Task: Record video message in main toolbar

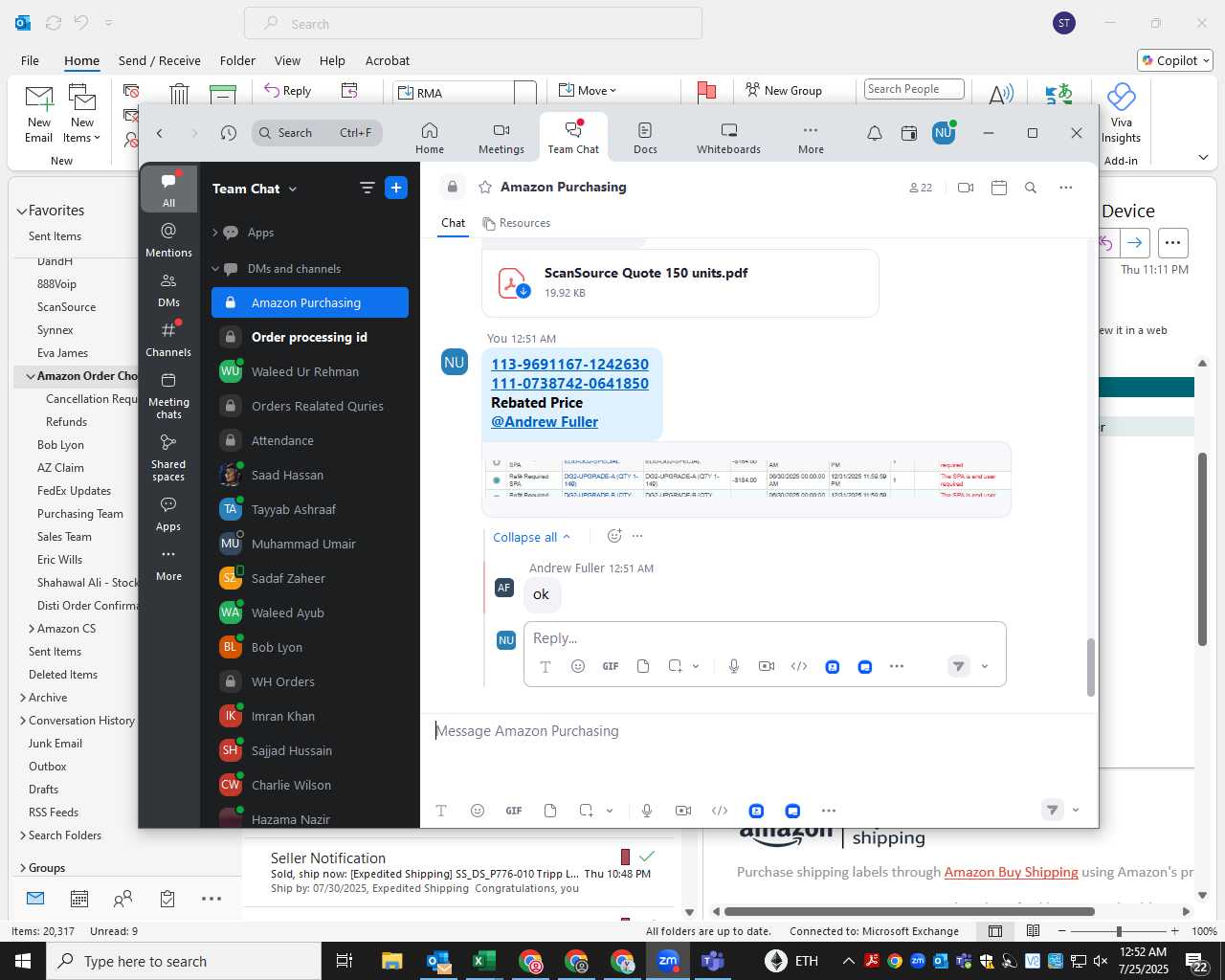Action: pos(683,811)
